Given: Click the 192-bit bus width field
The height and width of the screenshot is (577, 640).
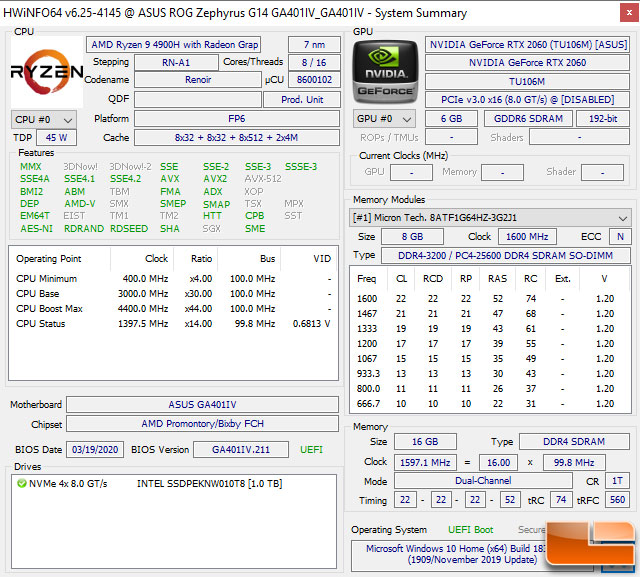Looking at the screenshot, I should pos(603,119).
